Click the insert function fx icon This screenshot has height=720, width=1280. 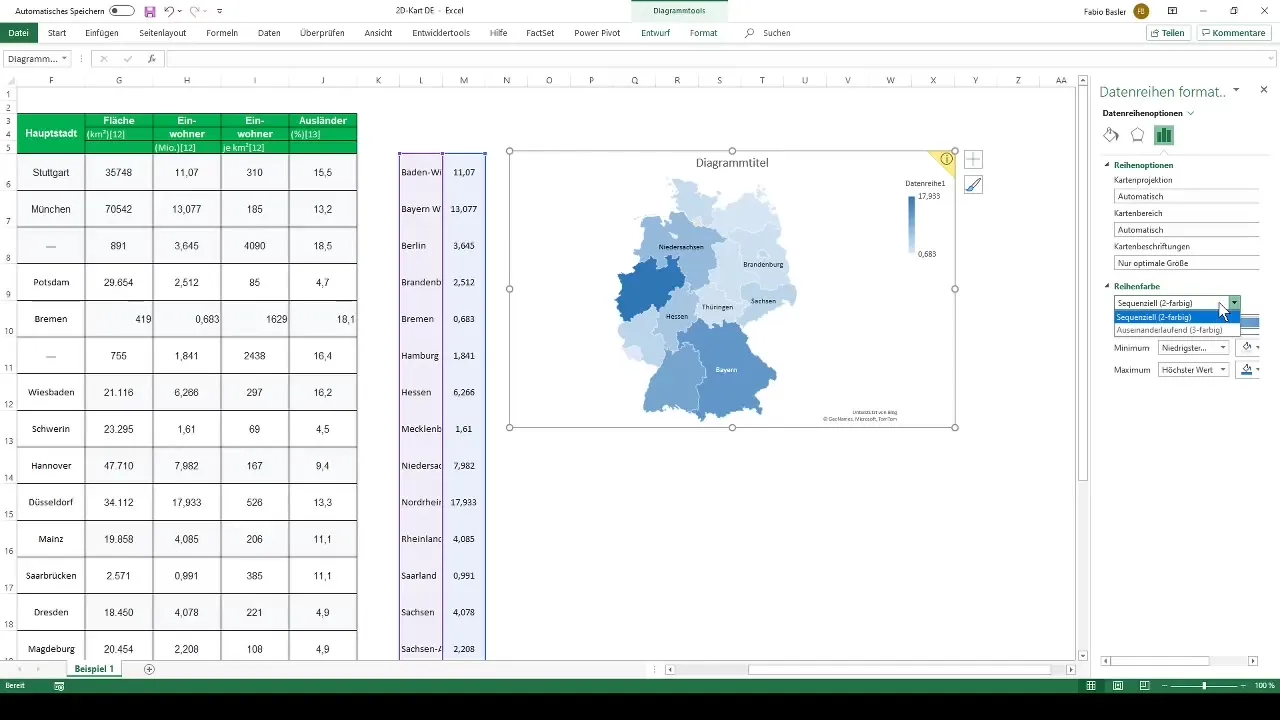click(x=151, y=59)
